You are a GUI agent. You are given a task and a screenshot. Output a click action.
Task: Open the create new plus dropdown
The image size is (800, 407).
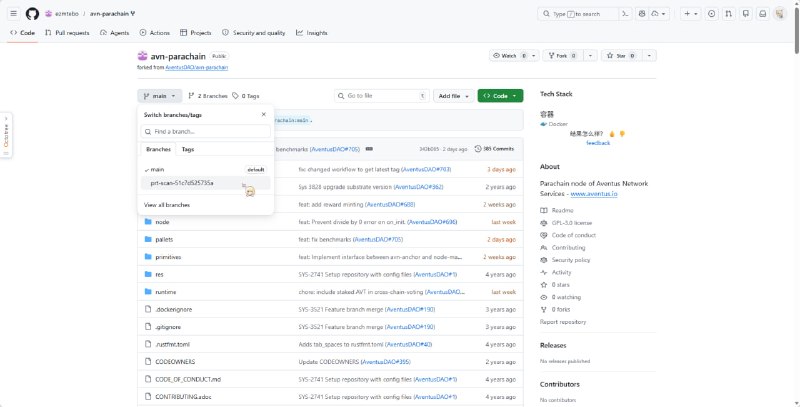(691, 14)
